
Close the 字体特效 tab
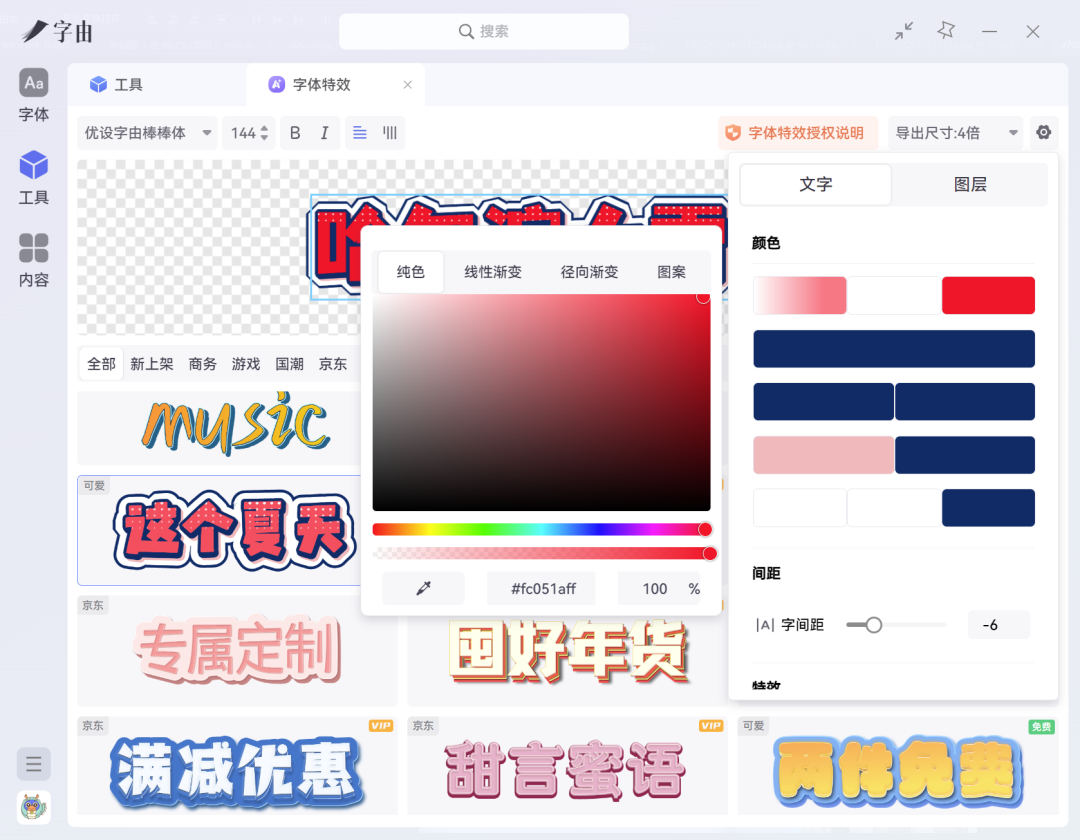pos(408,85)
